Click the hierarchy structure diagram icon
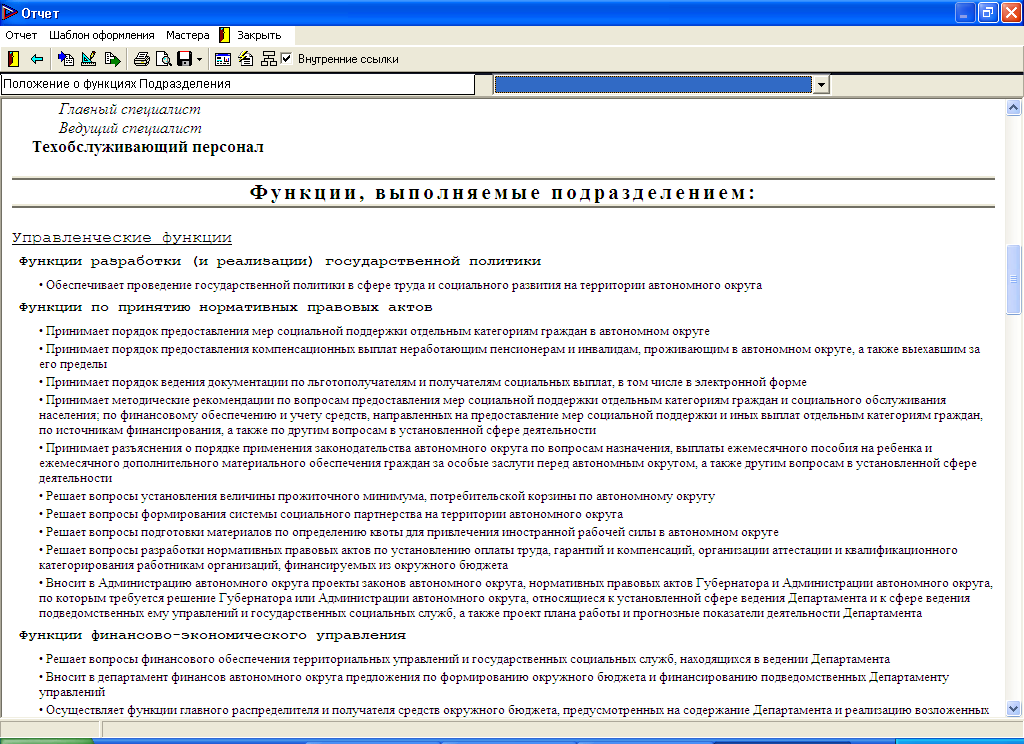1024x744 pixels. (x=268, y=59)
